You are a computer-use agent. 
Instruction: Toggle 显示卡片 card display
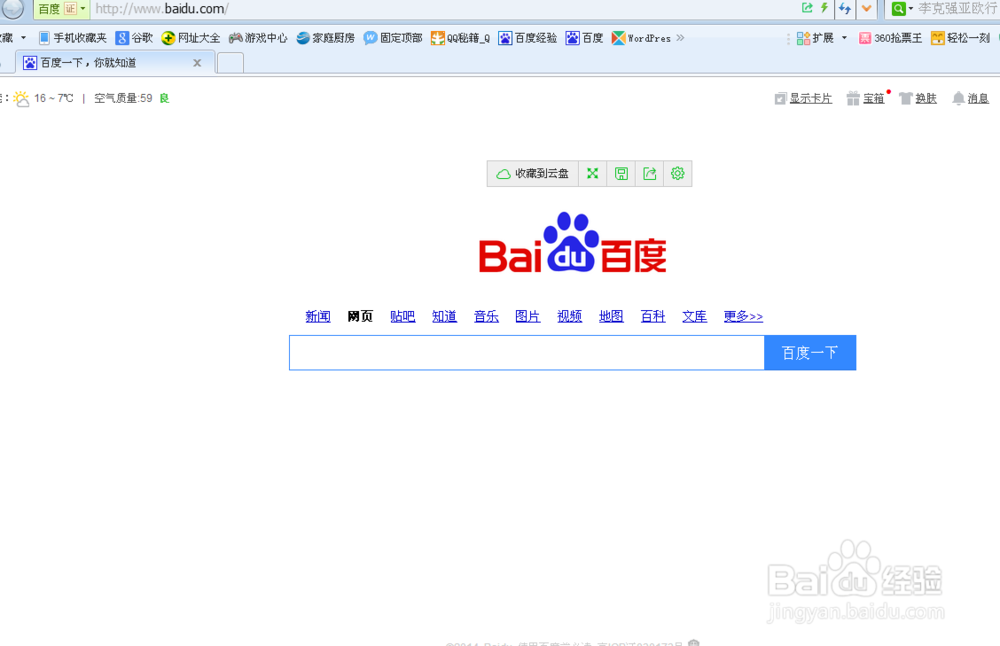tap(803, 98)
